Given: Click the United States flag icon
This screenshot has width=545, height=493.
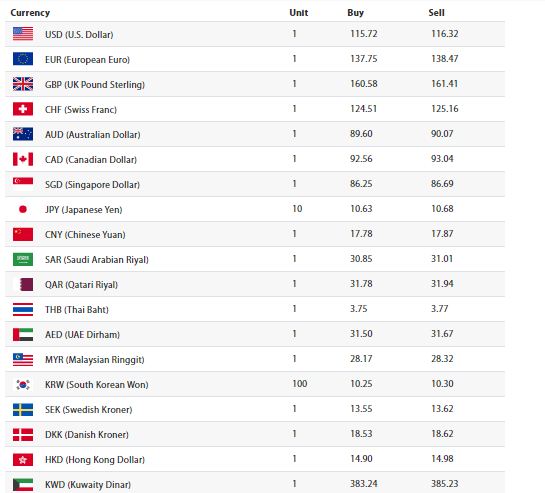Looking at the screenshot, I should coord(23,34).
